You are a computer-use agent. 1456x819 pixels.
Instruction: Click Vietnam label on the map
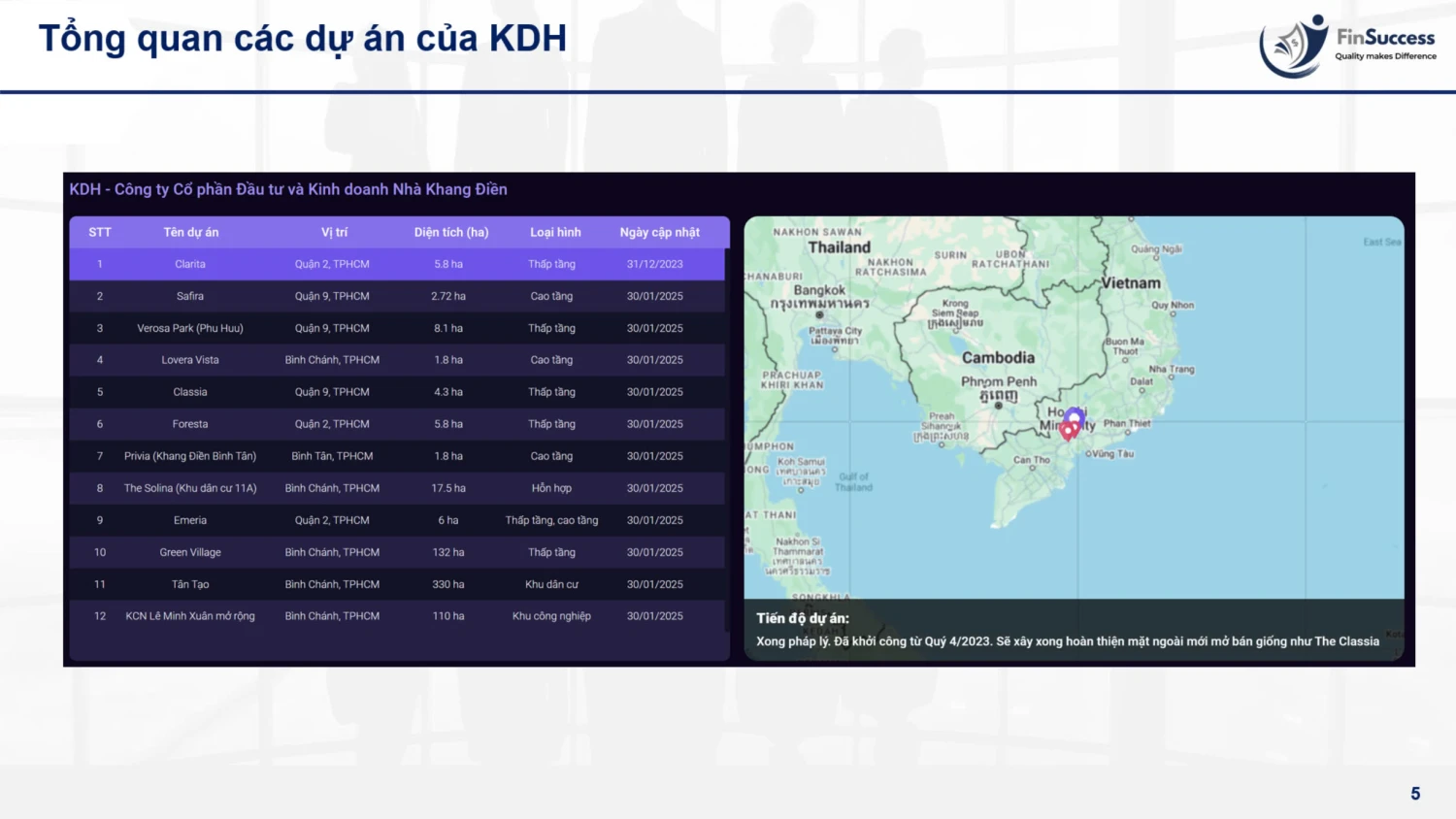1131,283
